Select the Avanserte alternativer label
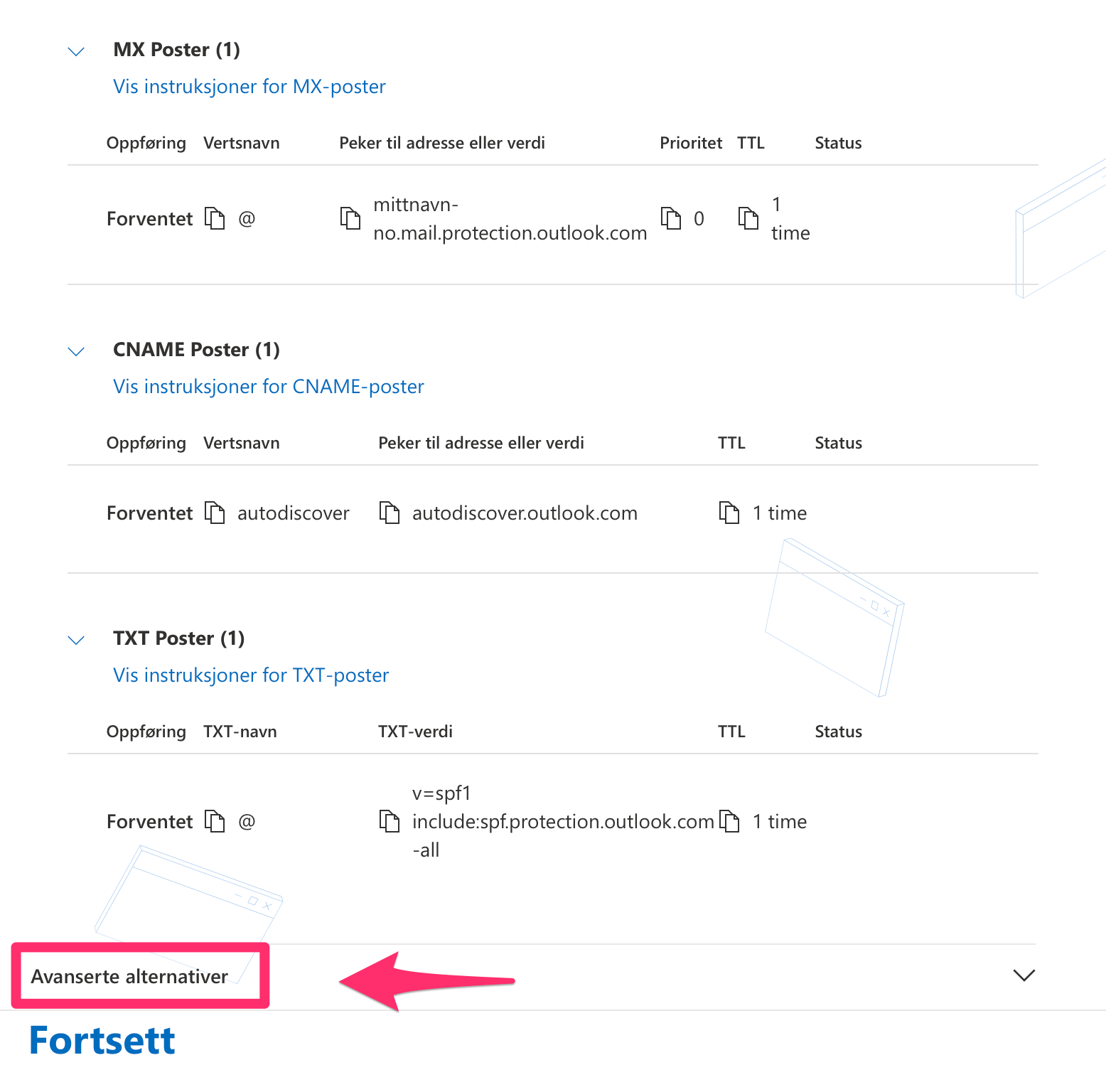The height and width of the screenshot is (1092, 1106). point(129,977)
